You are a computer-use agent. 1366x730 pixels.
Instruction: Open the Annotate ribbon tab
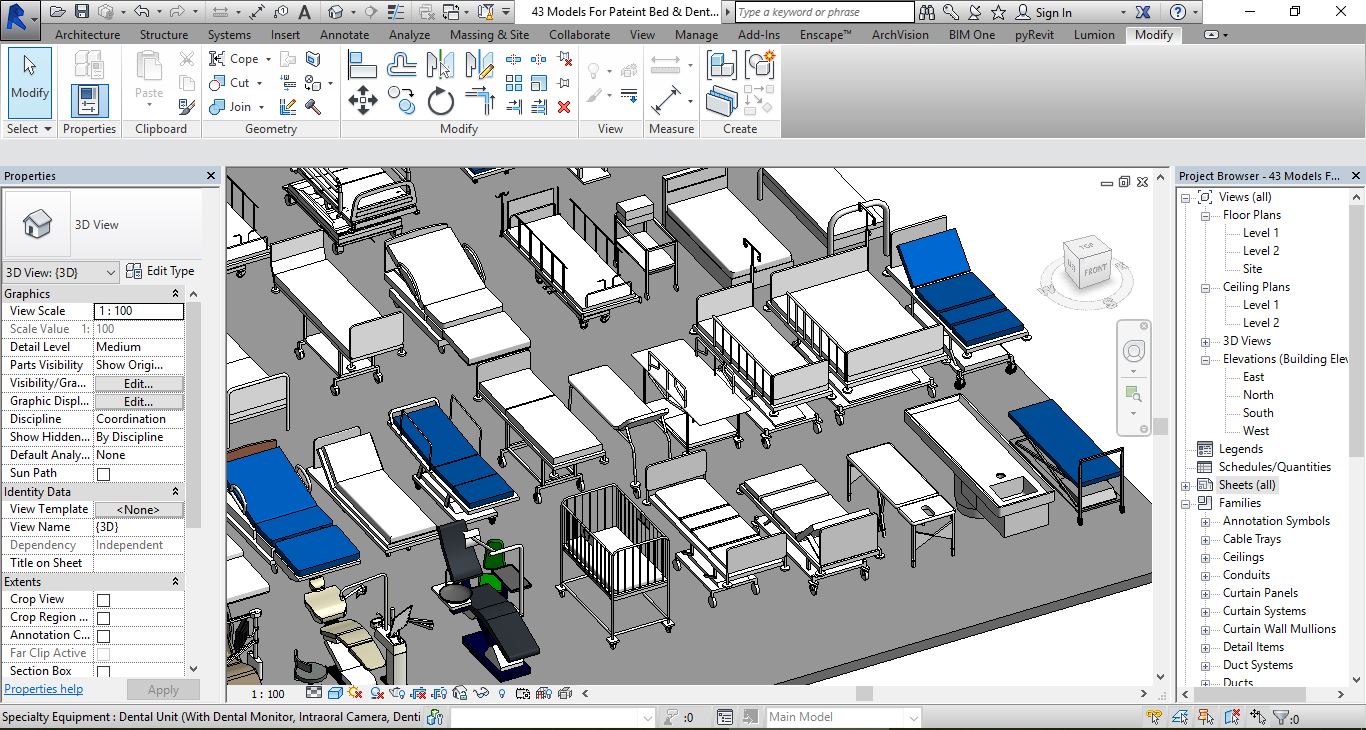(344, 35)
